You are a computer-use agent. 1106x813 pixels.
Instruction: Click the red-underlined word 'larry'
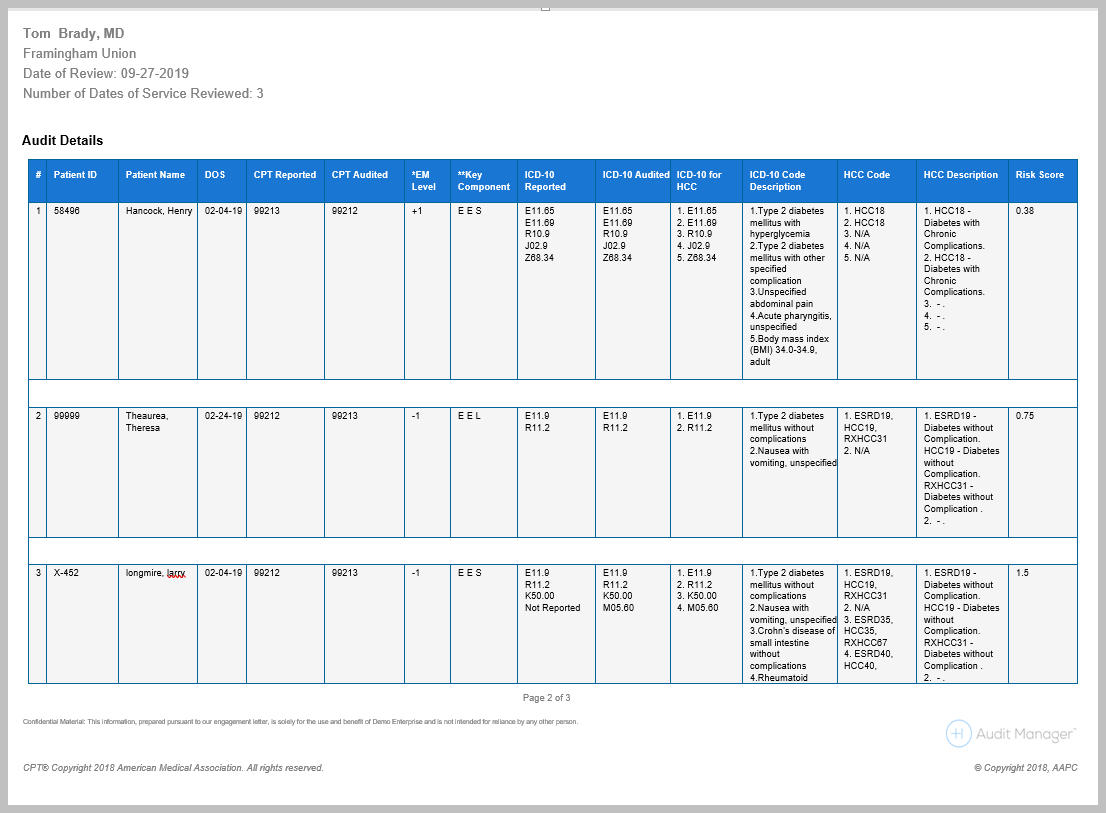pyautogui.click(x=176, y=573)
